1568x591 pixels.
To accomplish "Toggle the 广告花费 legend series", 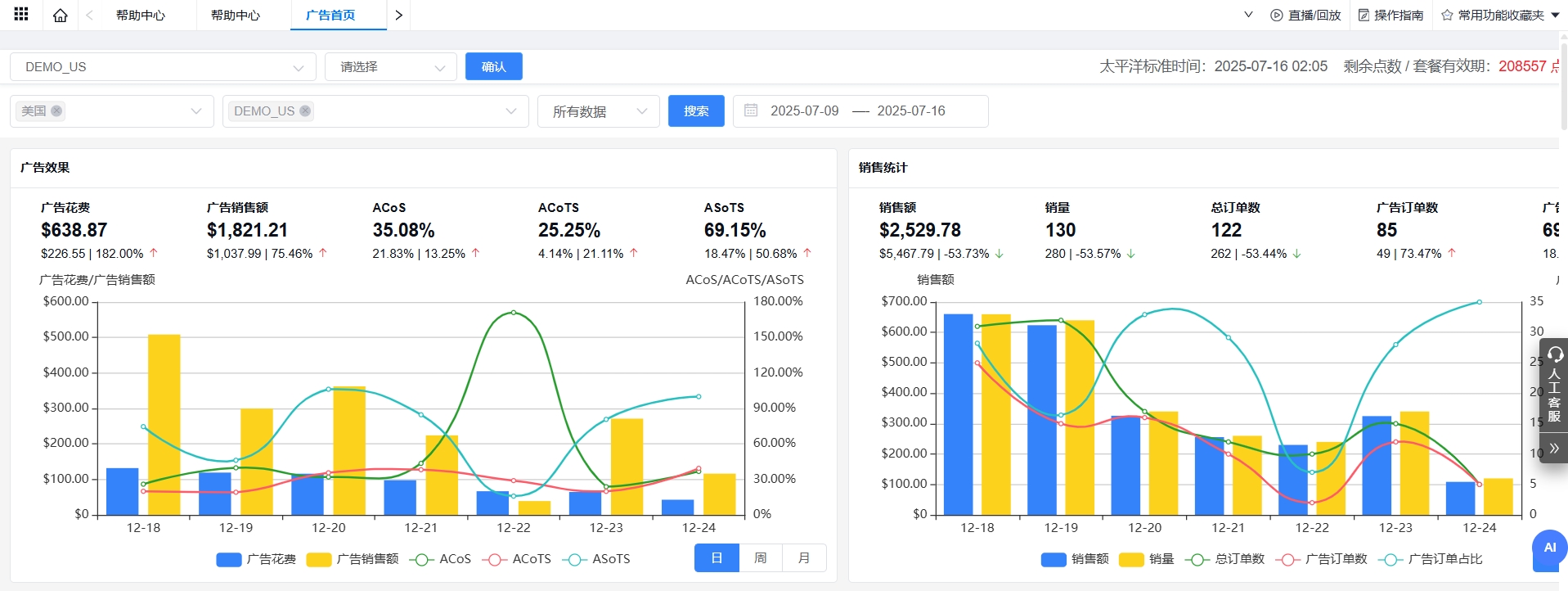I will 256,559.
